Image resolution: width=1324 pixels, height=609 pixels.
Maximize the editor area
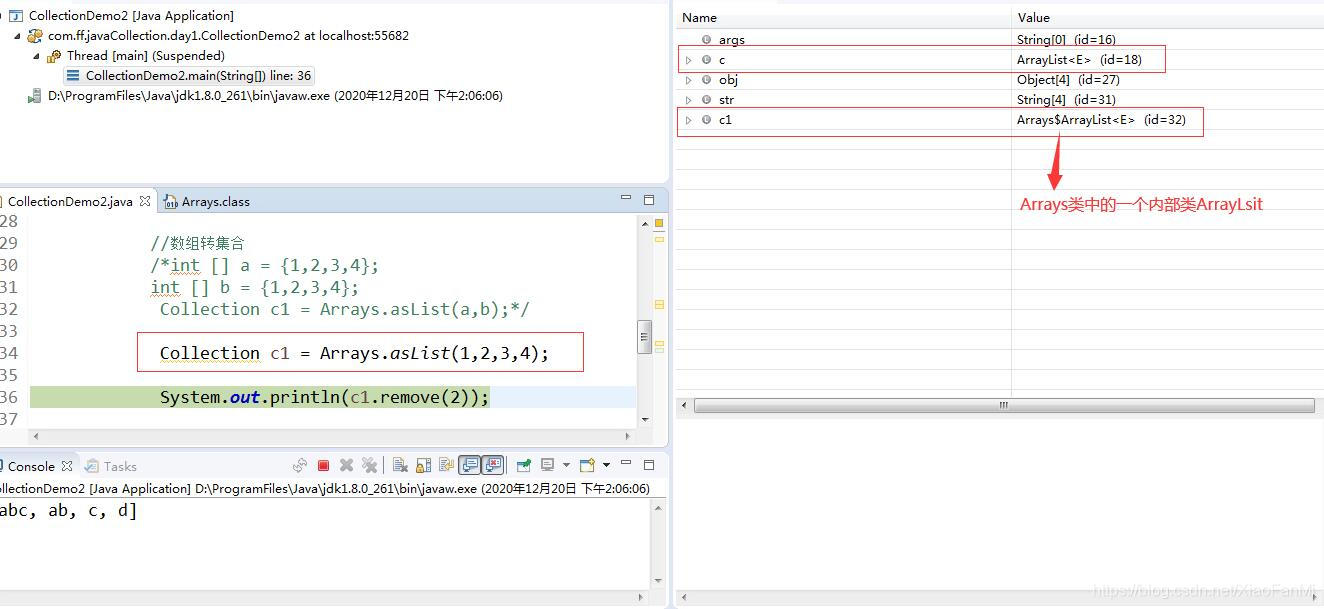click(x=649, y=200)
